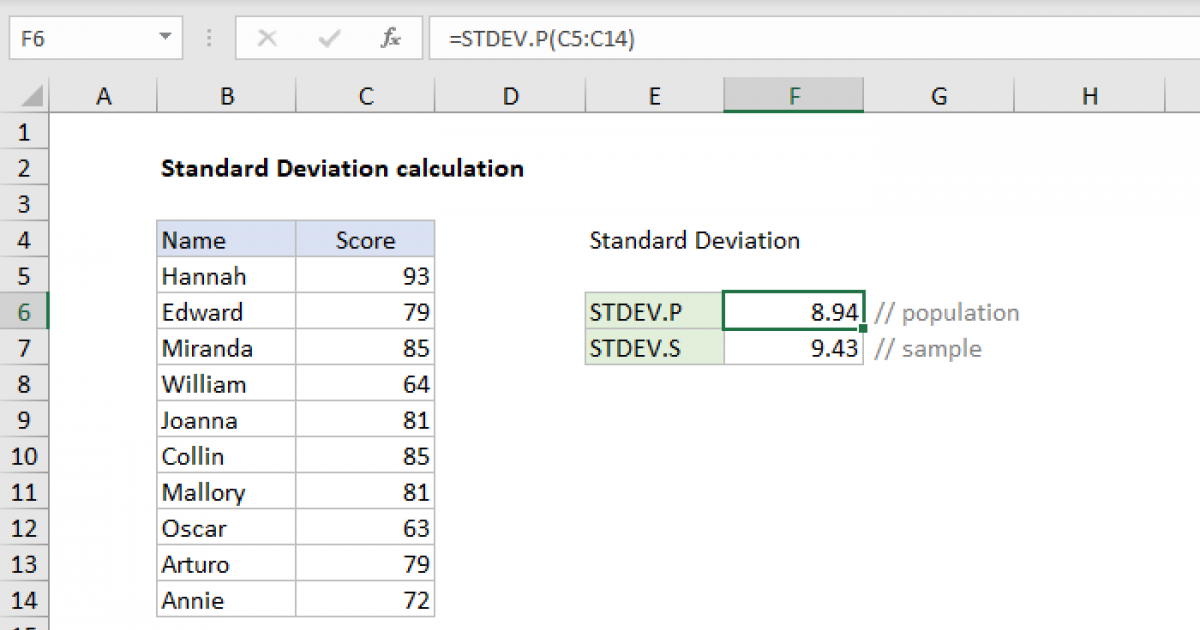Select the STDEV.P label cell
This screenshot has height=630, width=1200.
tap(654, 312)
